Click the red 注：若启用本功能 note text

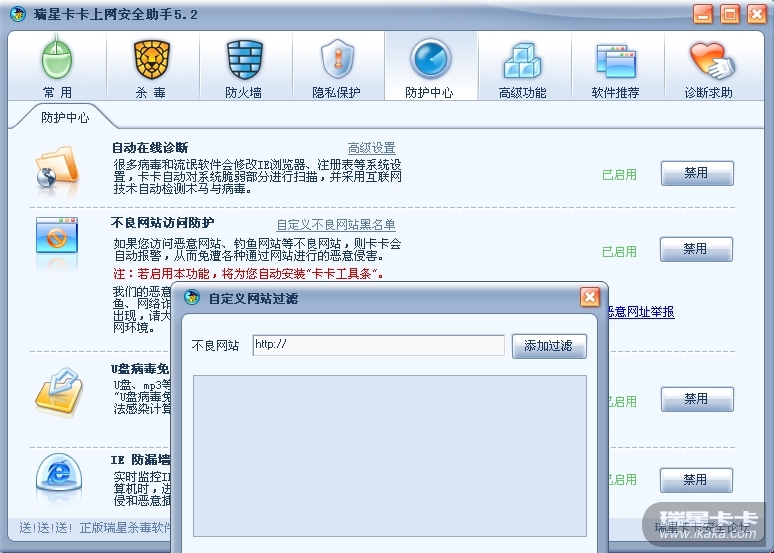coord(249,274)
